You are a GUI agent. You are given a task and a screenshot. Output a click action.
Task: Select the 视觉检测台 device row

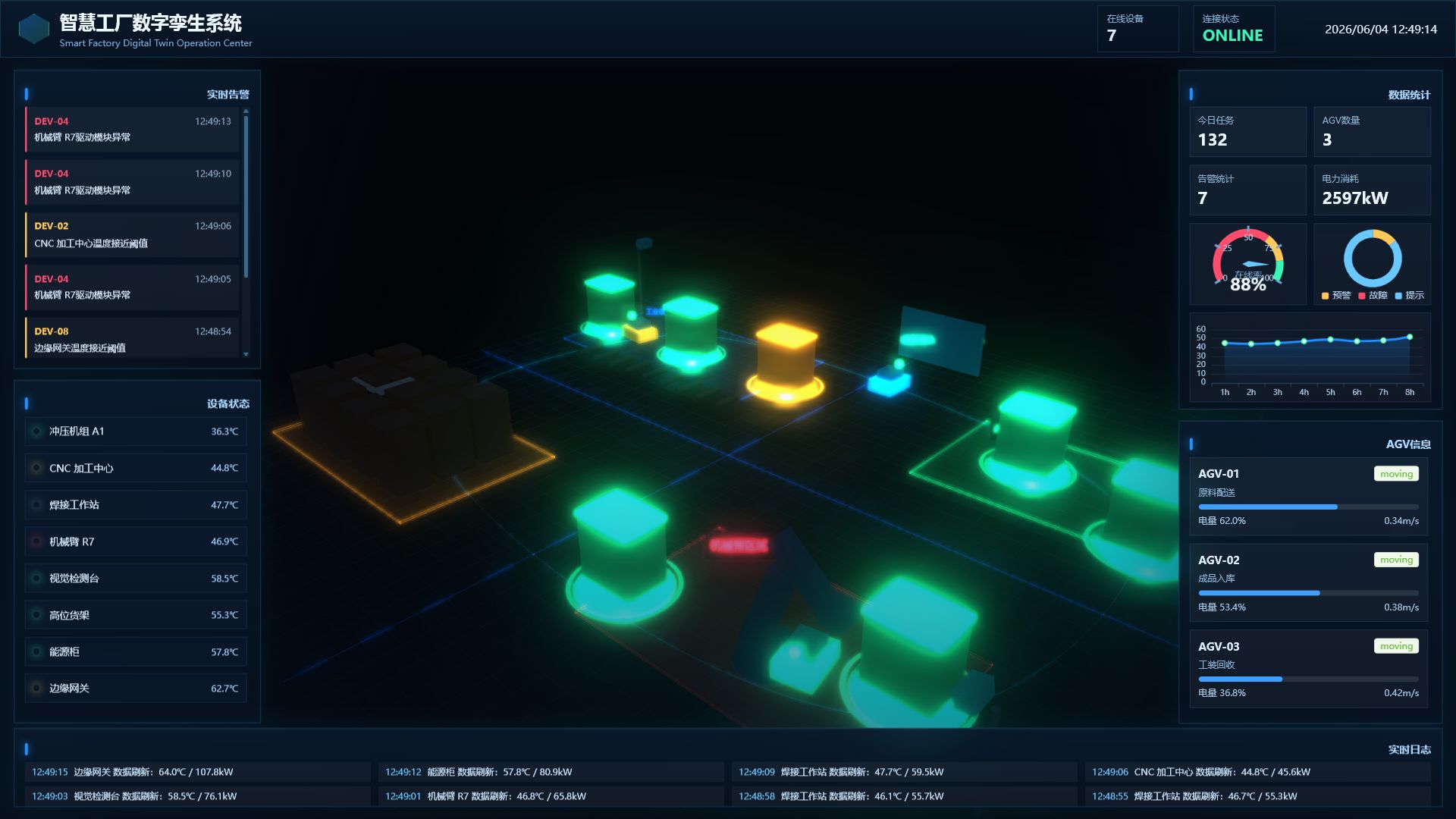click(136, 578)
